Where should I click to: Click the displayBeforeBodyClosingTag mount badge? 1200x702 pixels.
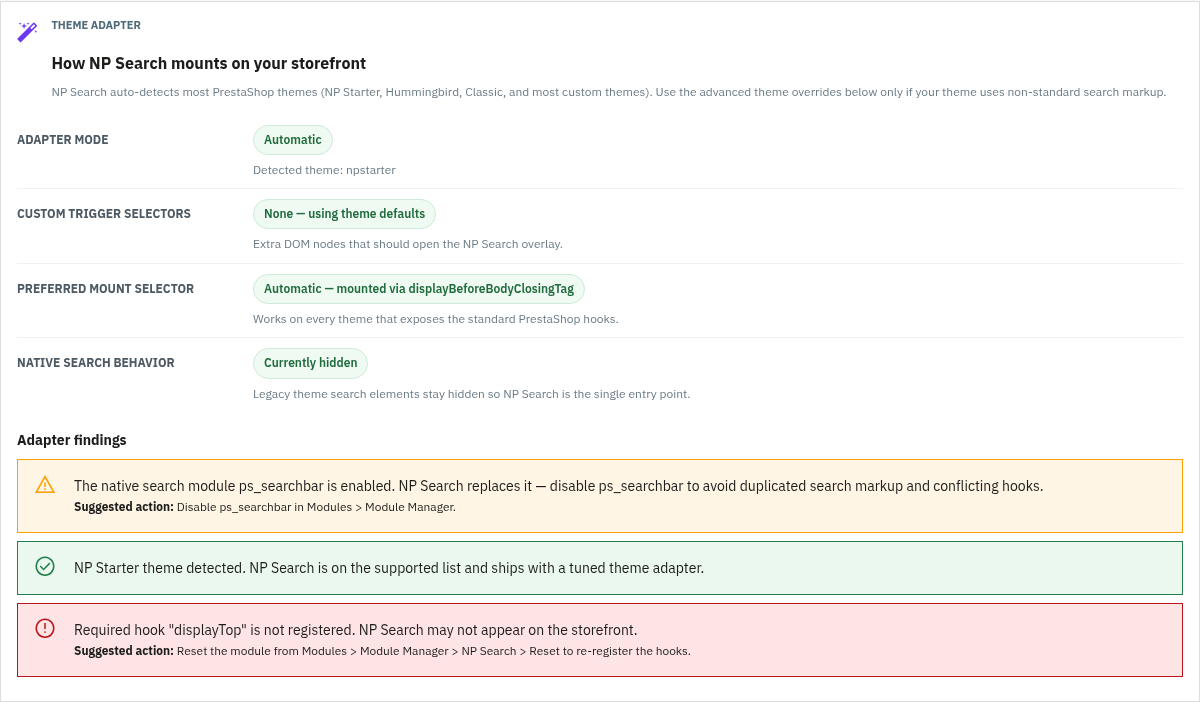(419, 289)
